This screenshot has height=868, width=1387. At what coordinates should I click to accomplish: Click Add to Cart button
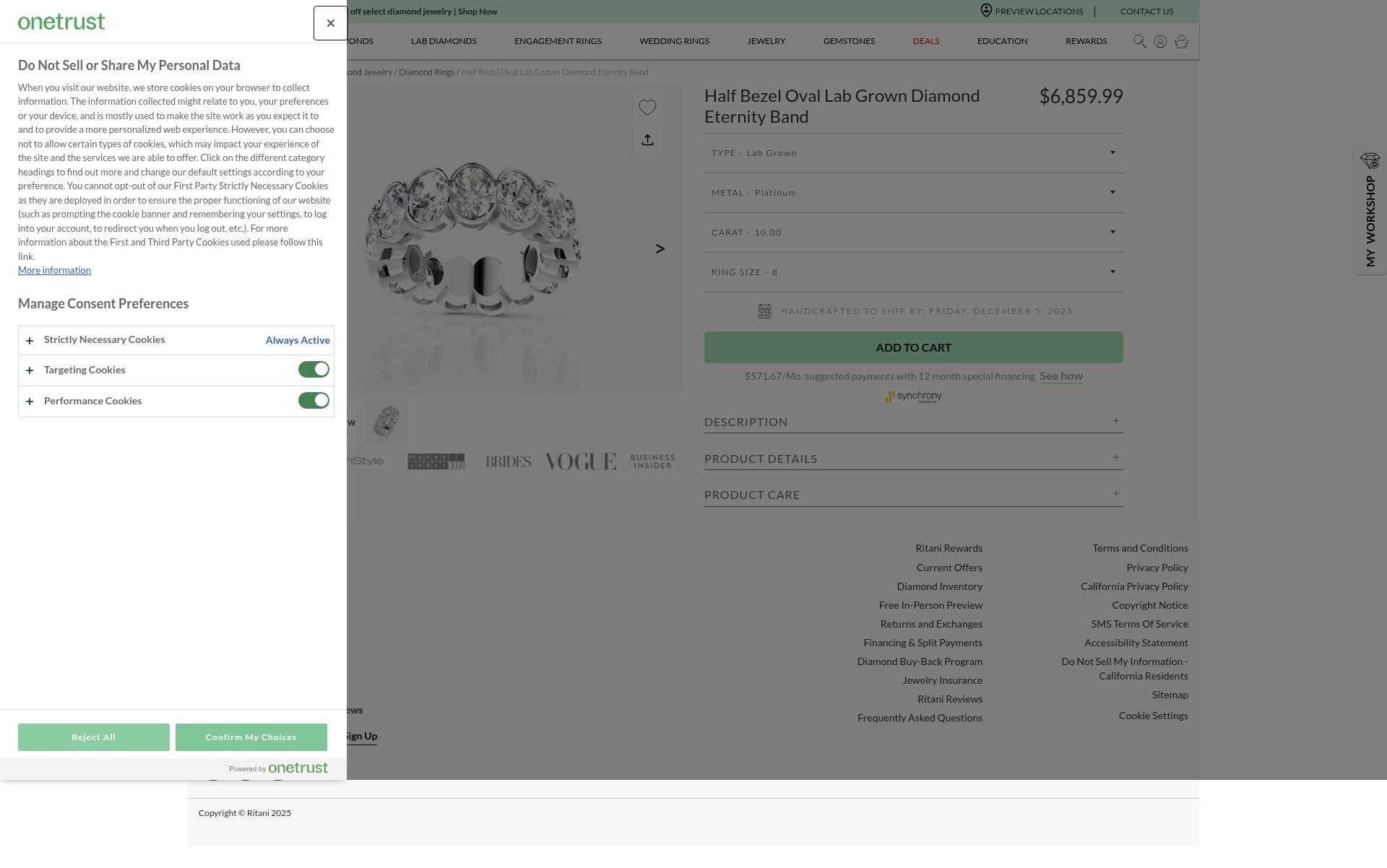[x=914, y=347]
